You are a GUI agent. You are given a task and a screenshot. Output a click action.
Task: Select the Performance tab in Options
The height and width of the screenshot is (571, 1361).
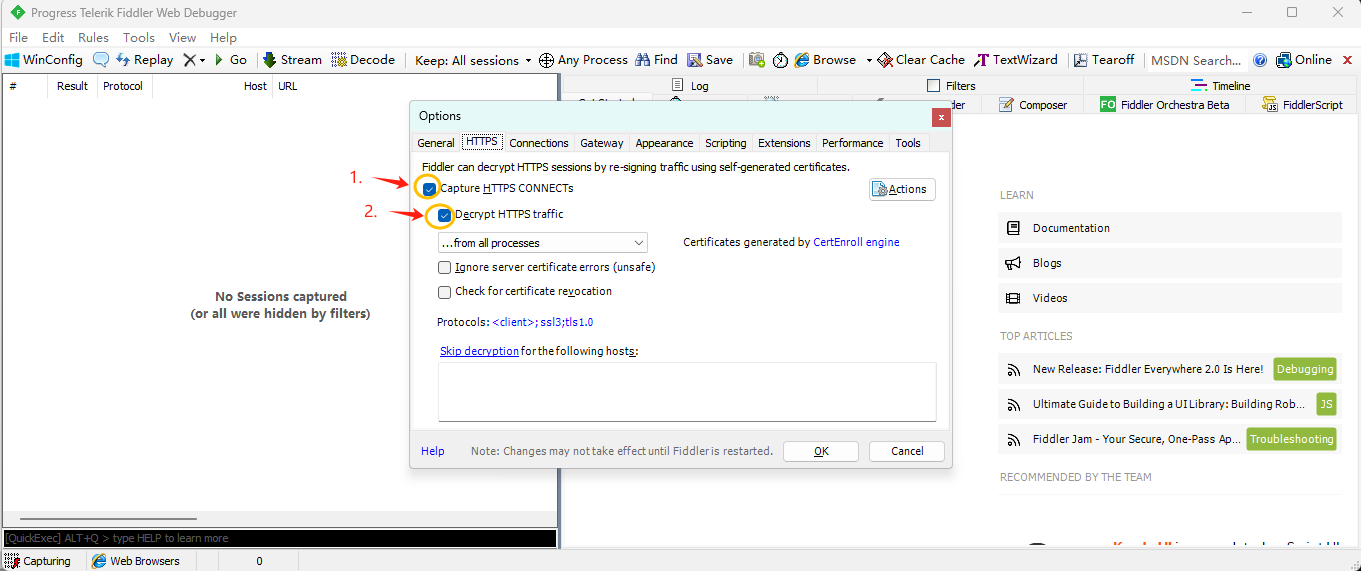click(853, 143)
